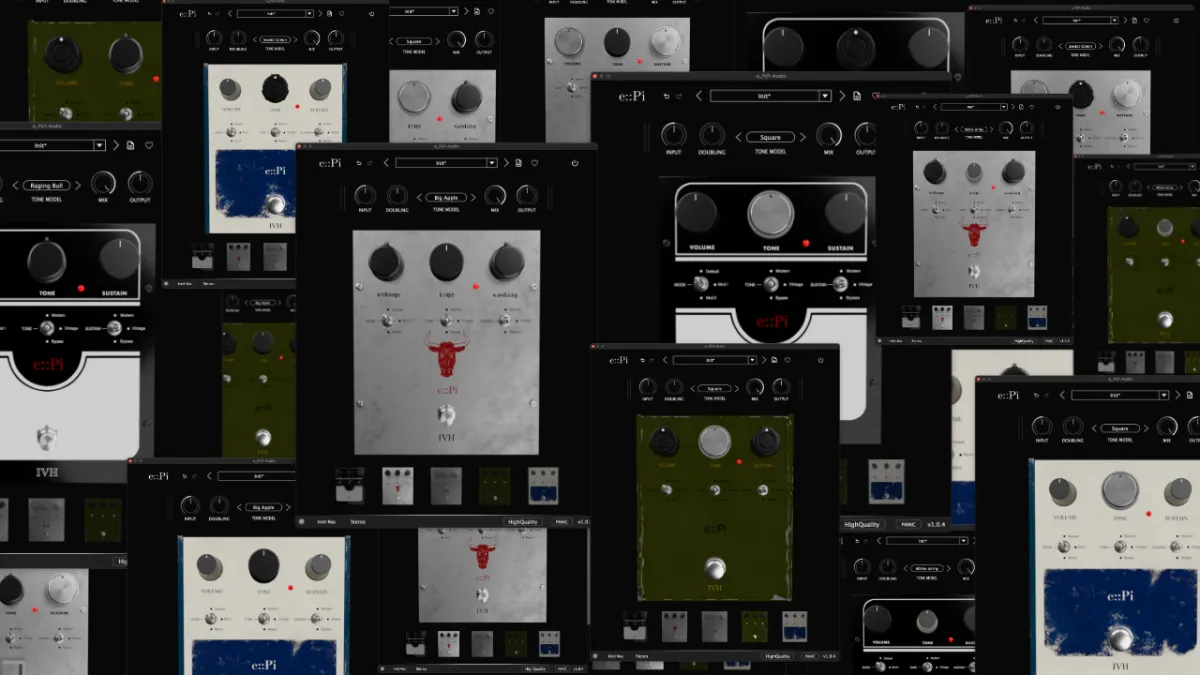Viewport: 1200px width, 675px height.
Task: Click undo icon in Square black pedal window
Action: coord(666,96)
